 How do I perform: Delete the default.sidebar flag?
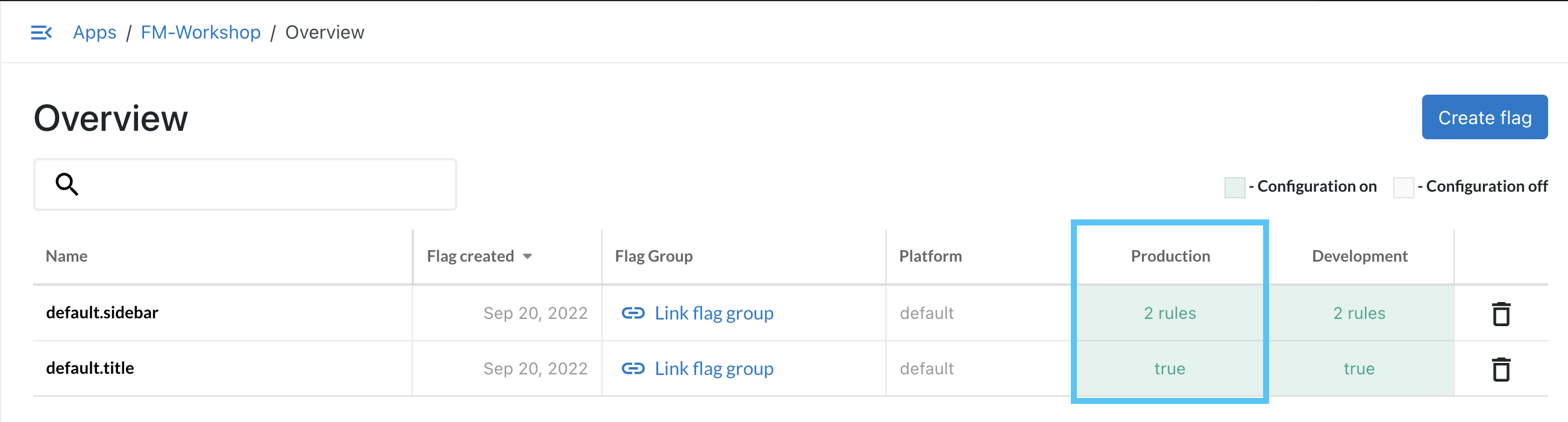pos(1501,313)
